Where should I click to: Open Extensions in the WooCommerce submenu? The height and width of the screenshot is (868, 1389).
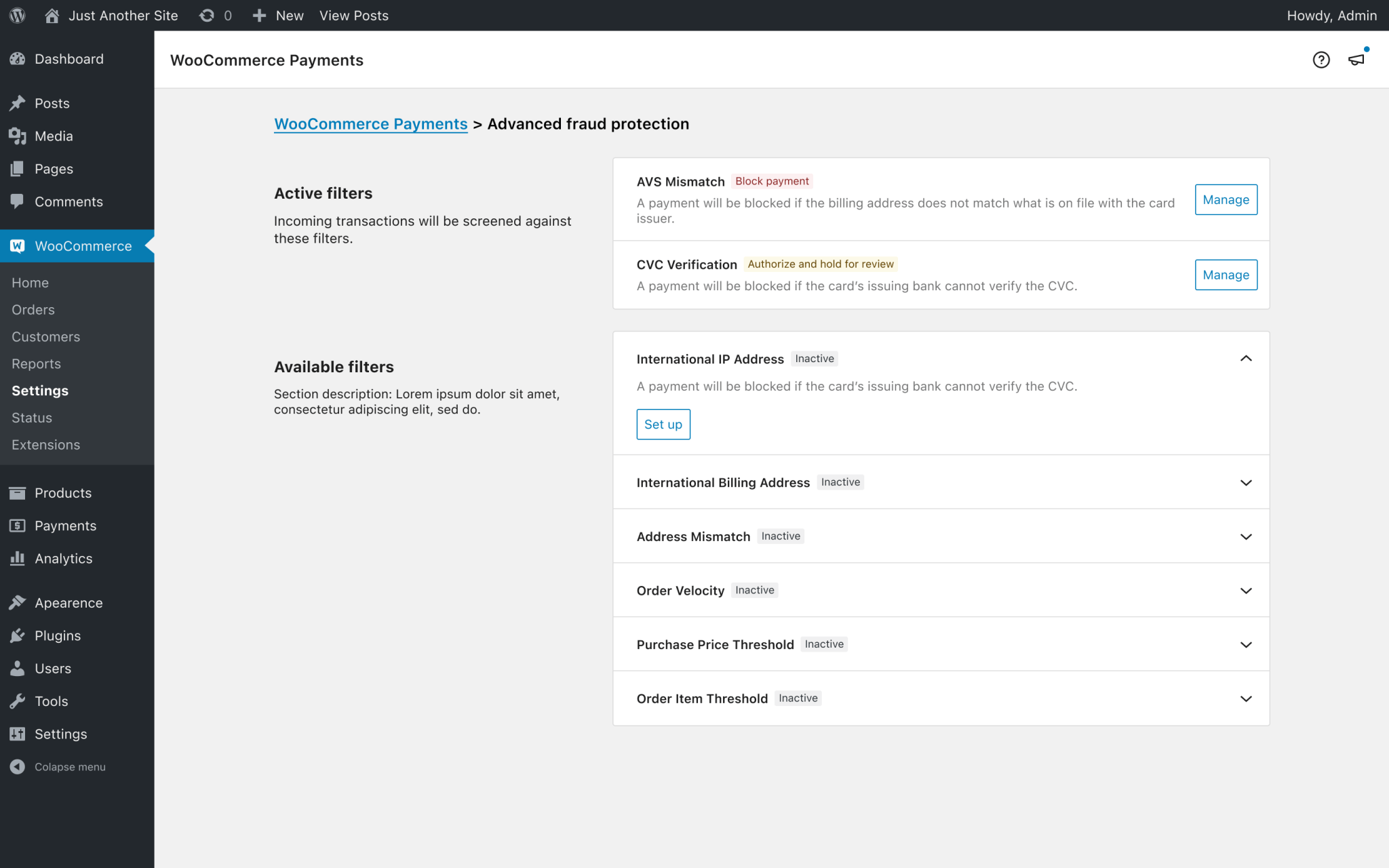45,445
